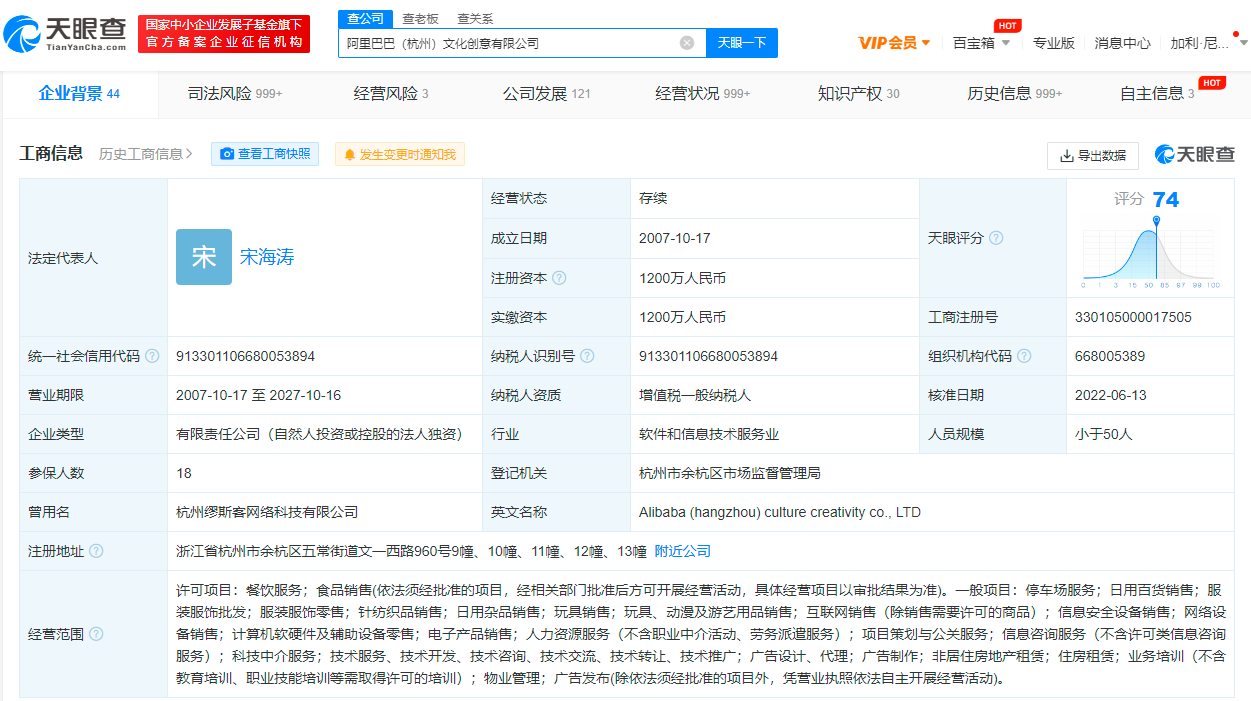Image resolution: width=1251 pixels, height=701 pixels.
Task: Click the help icon next to 注册资本
Action: point(559,278)
